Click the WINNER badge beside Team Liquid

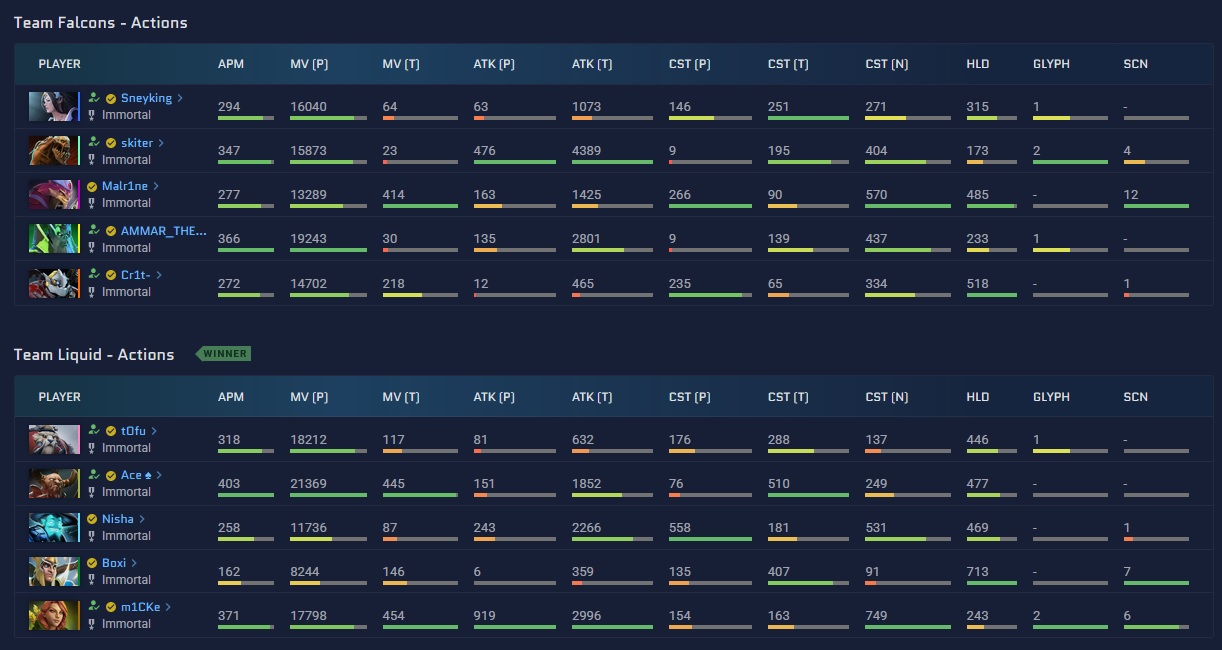222,354
